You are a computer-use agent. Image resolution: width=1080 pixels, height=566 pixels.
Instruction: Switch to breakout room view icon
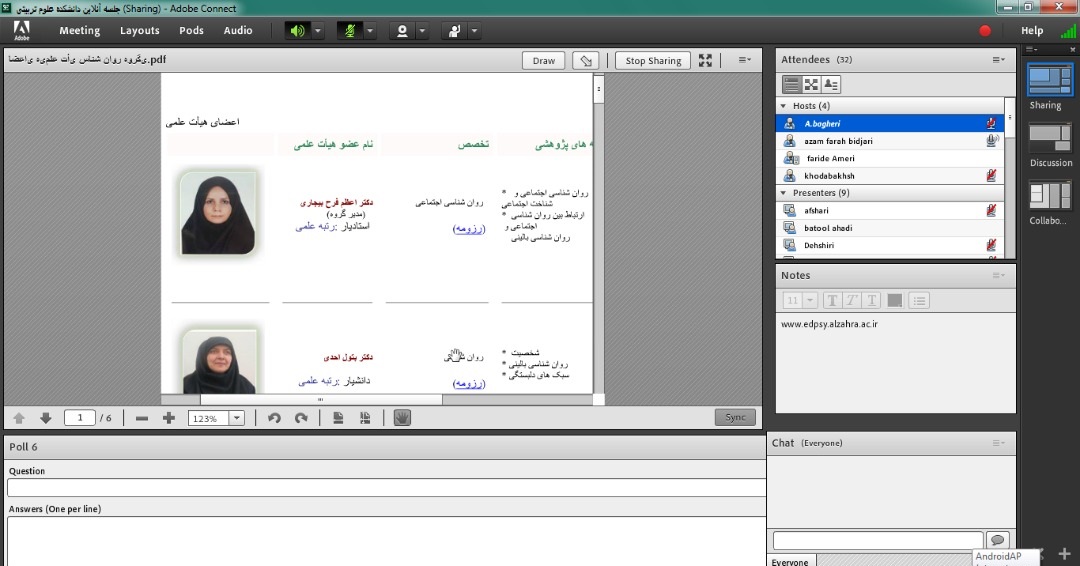point(811,85)
